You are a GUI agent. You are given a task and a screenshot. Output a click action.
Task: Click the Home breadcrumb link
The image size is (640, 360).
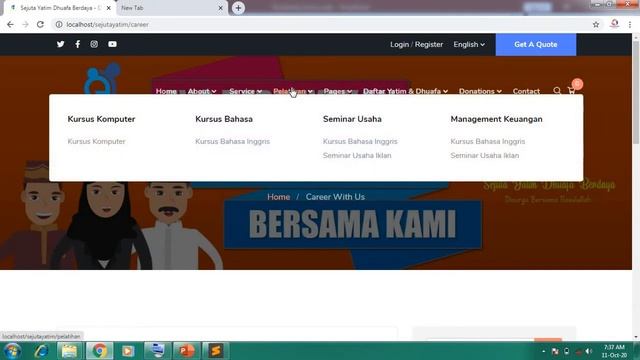pos(278,197)
